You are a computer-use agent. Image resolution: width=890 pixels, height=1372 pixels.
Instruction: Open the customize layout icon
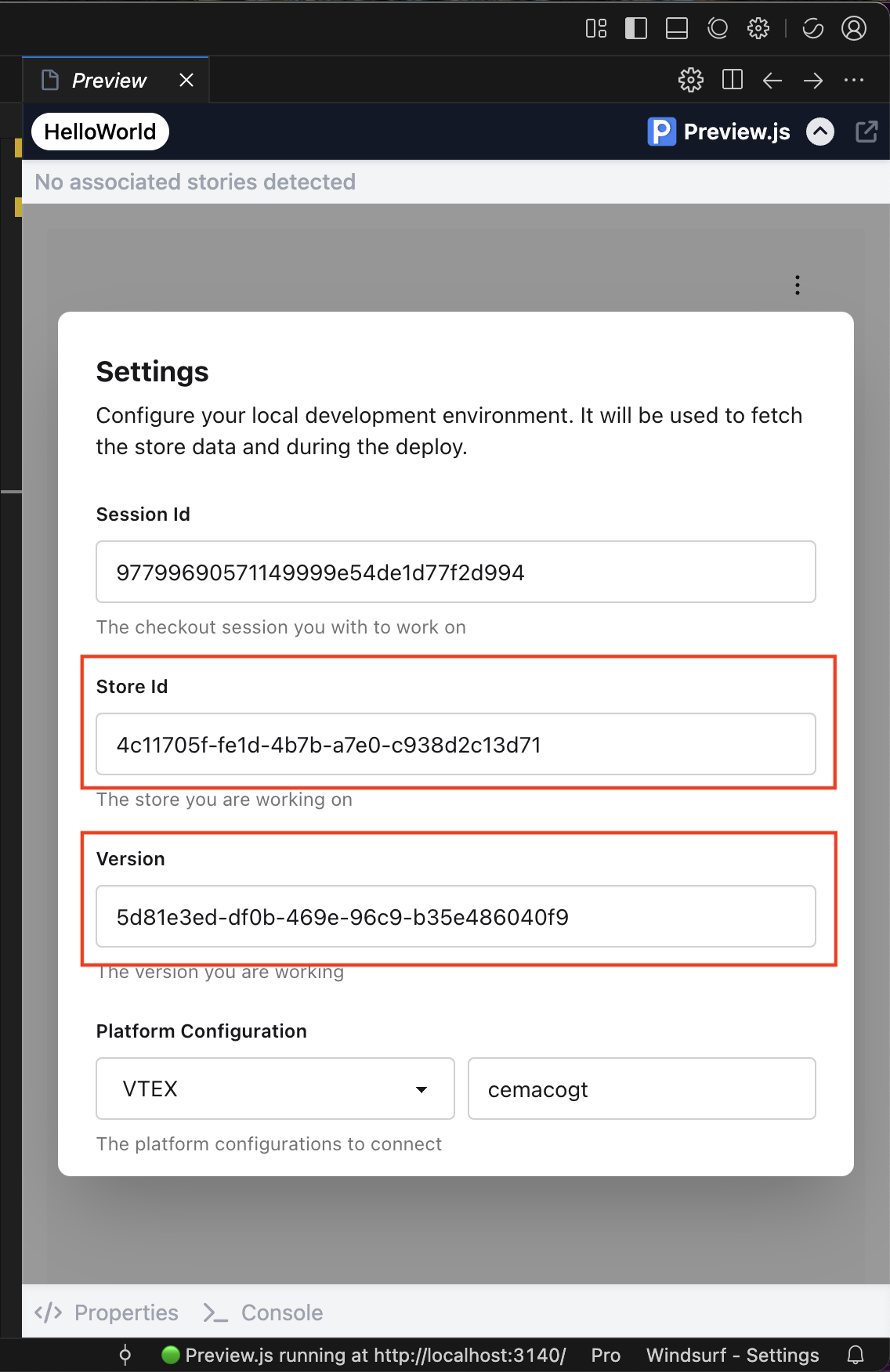click(596, 29)
